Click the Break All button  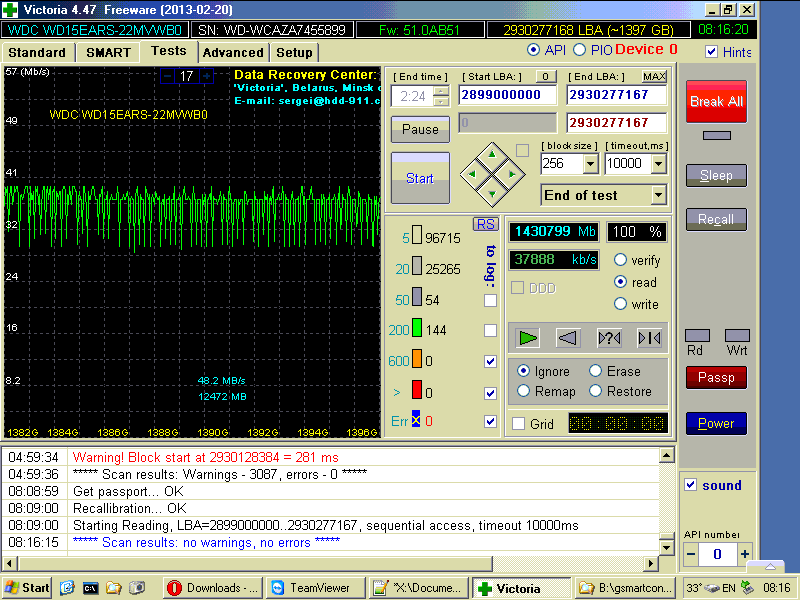click(716, 101)
